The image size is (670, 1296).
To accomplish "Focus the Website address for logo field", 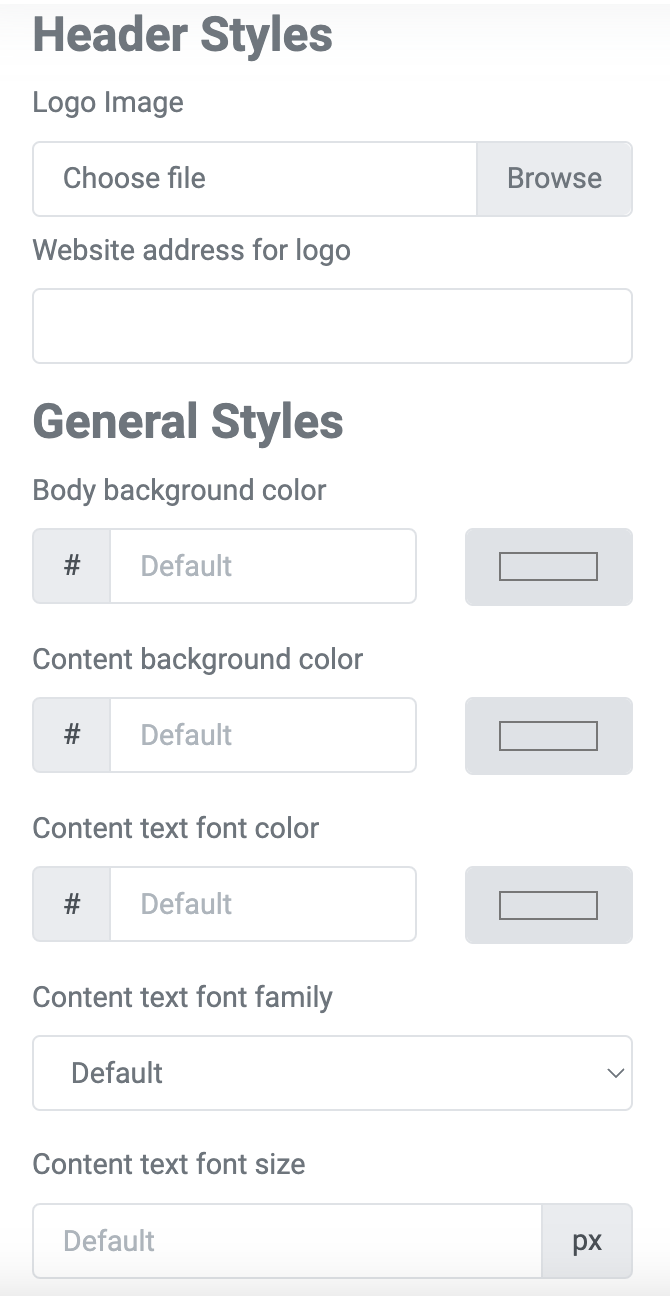I will 333,326.
